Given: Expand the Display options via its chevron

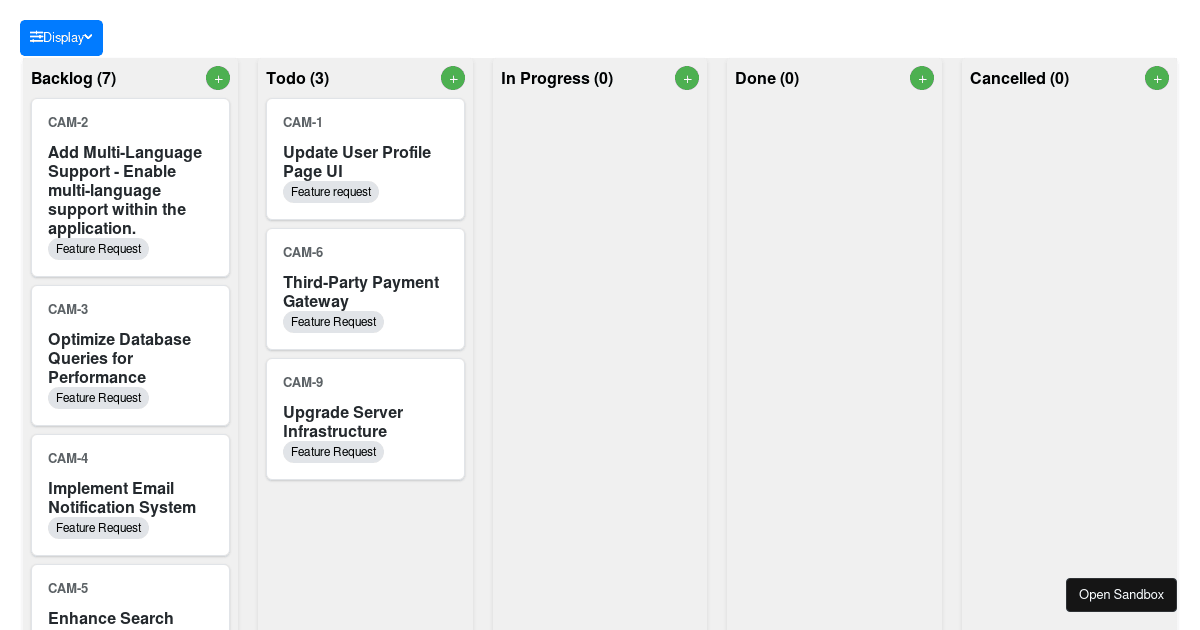Looking at the screenshot, I should pyautogui.click(x=88, y=38).
